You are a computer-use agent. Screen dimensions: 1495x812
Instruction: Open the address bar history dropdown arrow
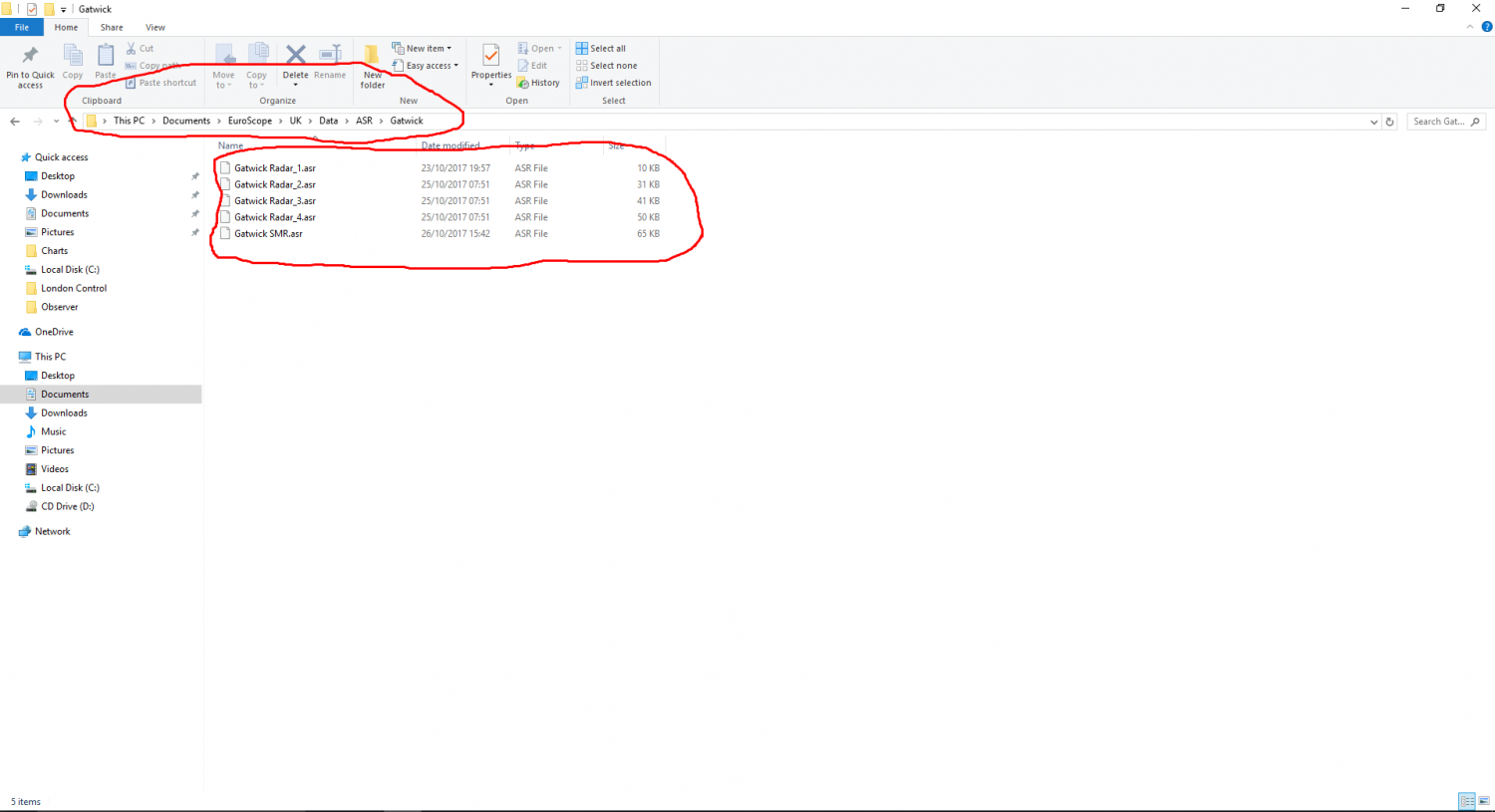(1375, 122)
